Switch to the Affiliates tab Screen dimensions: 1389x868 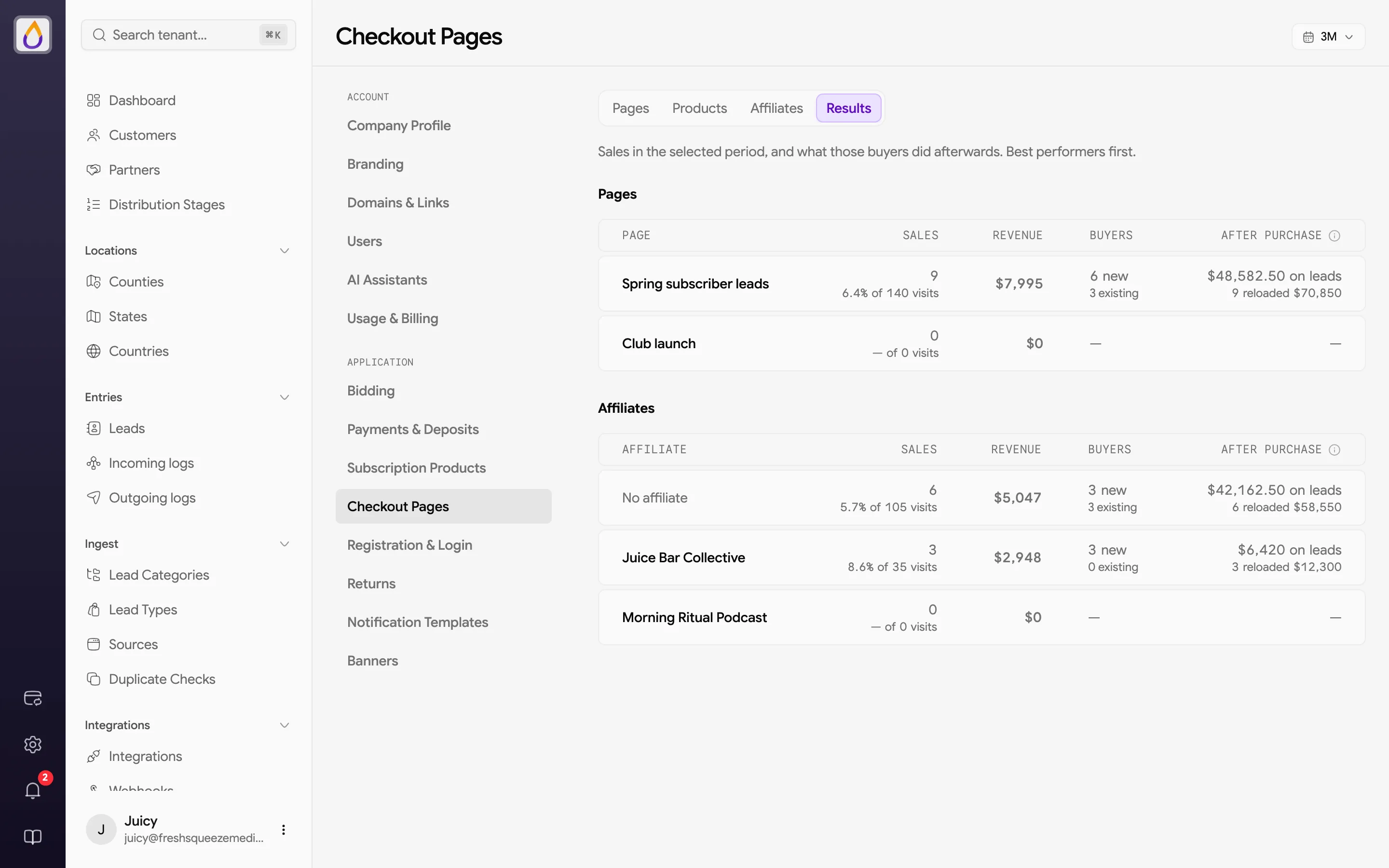[x=776, y=108]
